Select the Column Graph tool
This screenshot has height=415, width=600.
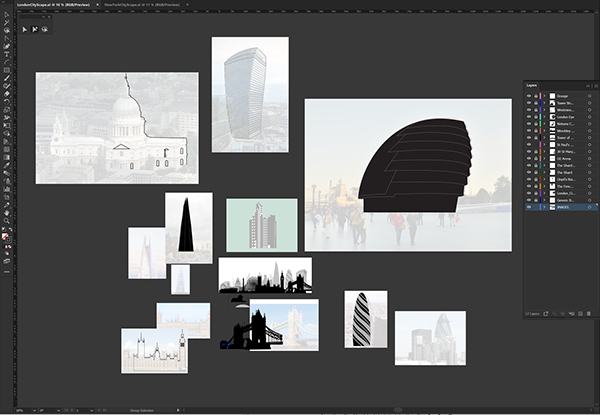(7, 189)
